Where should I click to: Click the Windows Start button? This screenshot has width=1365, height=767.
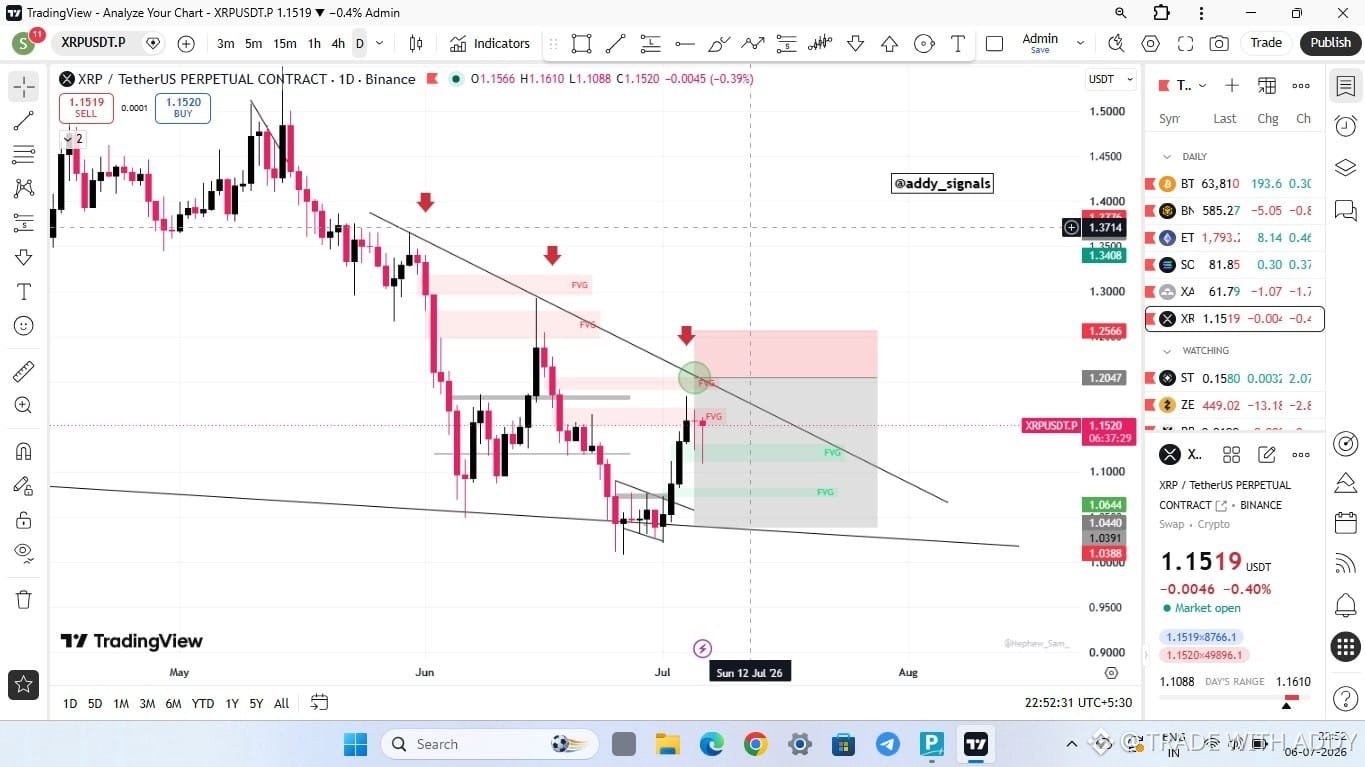pyautogui.click(x=356, y=744)
